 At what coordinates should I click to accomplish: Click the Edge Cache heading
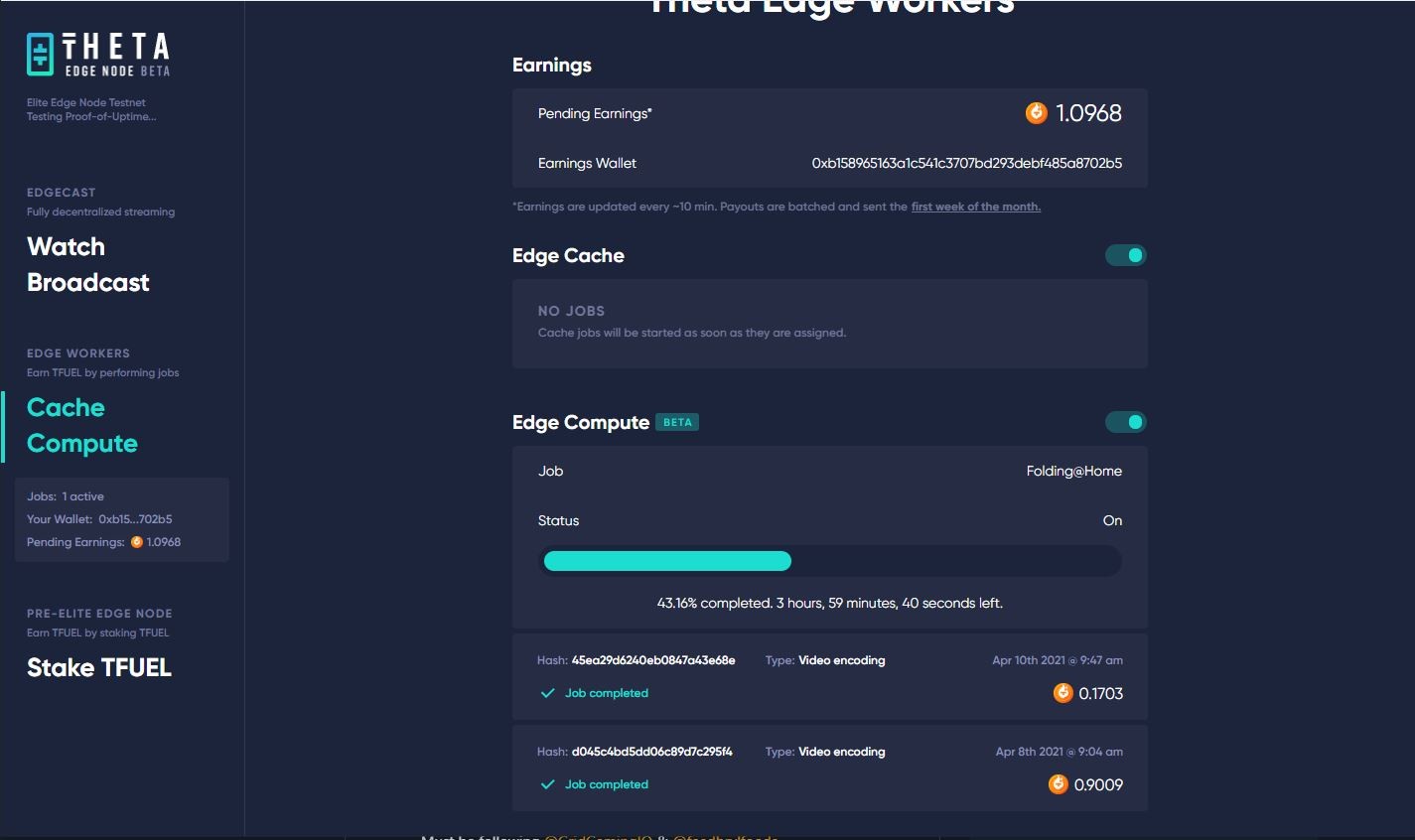pyautogui.click(x=568, y=255)
